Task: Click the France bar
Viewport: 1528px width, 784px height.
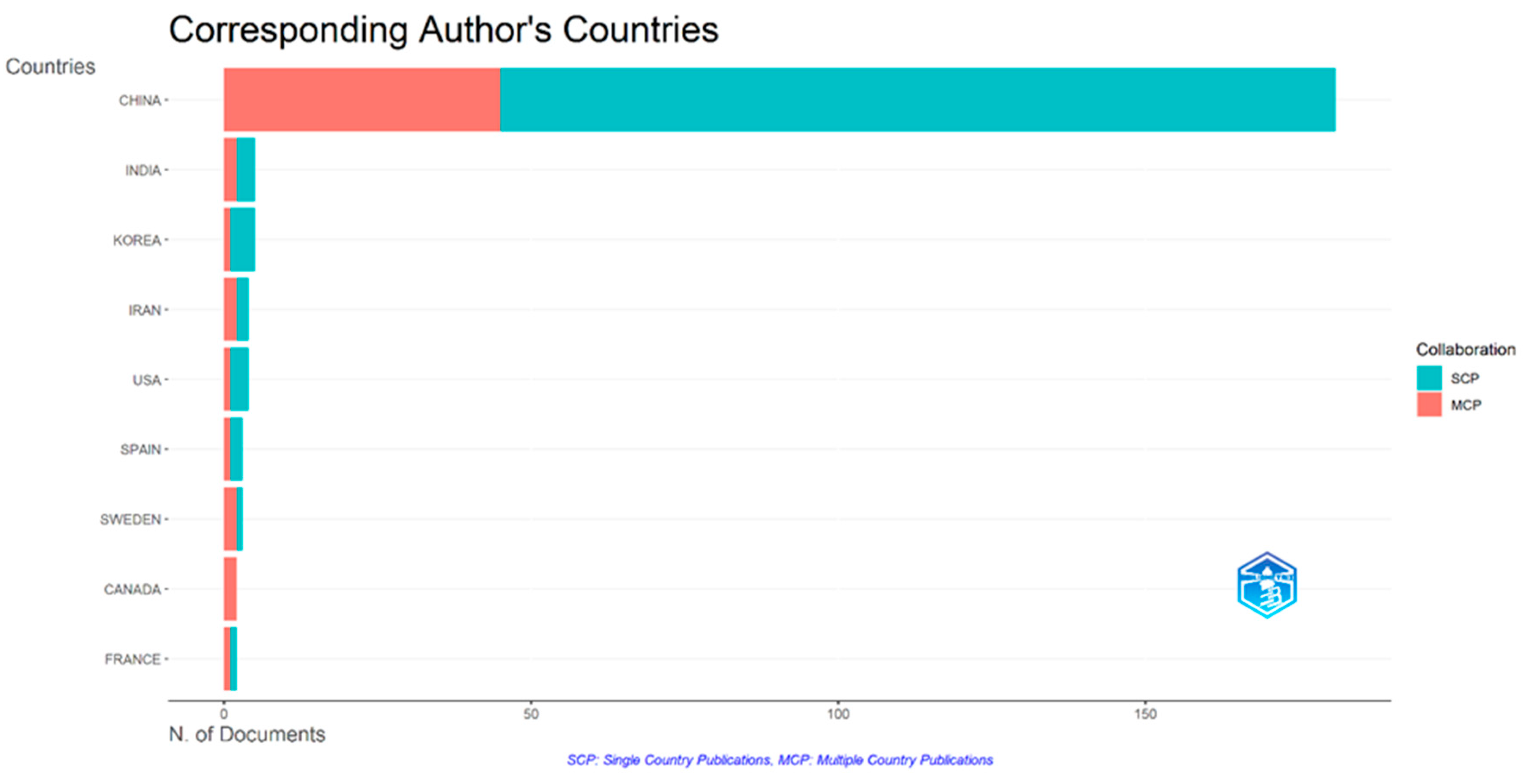Action: click(230, 659)
